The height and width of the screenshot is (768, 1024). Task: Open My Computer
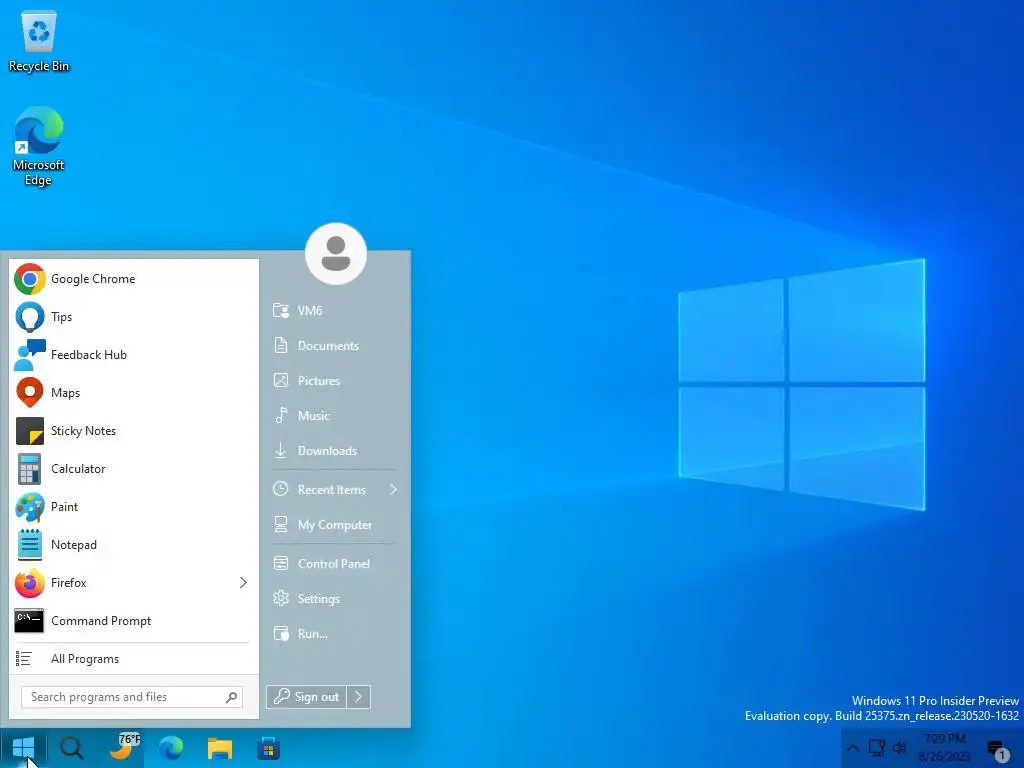click(x=334, y=524)
